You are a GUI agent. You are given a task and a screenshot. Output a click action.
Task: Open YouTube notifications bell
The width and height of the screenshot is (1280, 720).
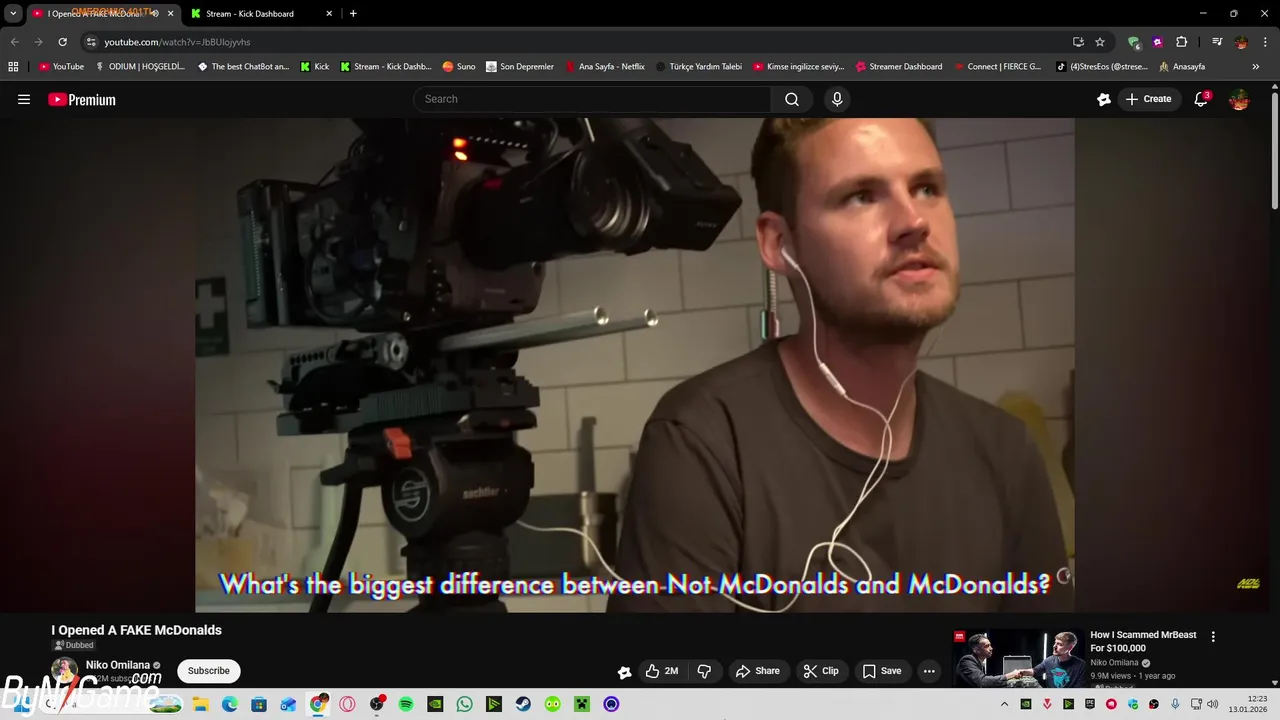pyautogui.click(x=1201, y=99)
